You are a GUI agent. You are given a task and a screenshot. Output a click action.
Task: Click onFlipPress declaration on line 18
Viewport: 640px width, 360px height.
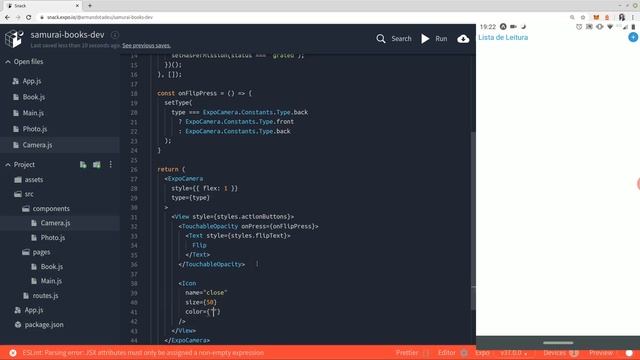(x=198, y=93)
